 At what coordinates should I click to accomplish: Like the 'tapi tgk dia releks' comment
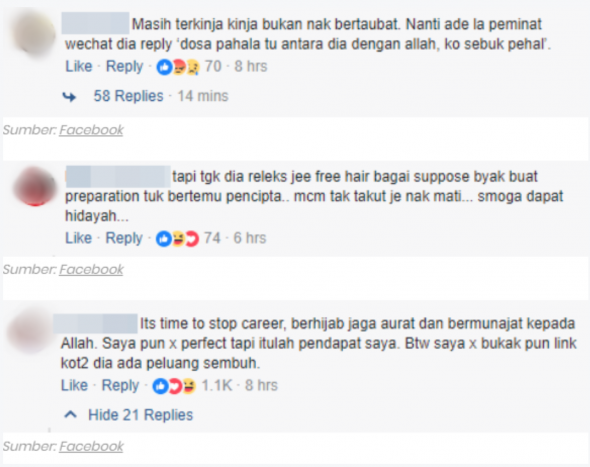click(x=78, y=238)
